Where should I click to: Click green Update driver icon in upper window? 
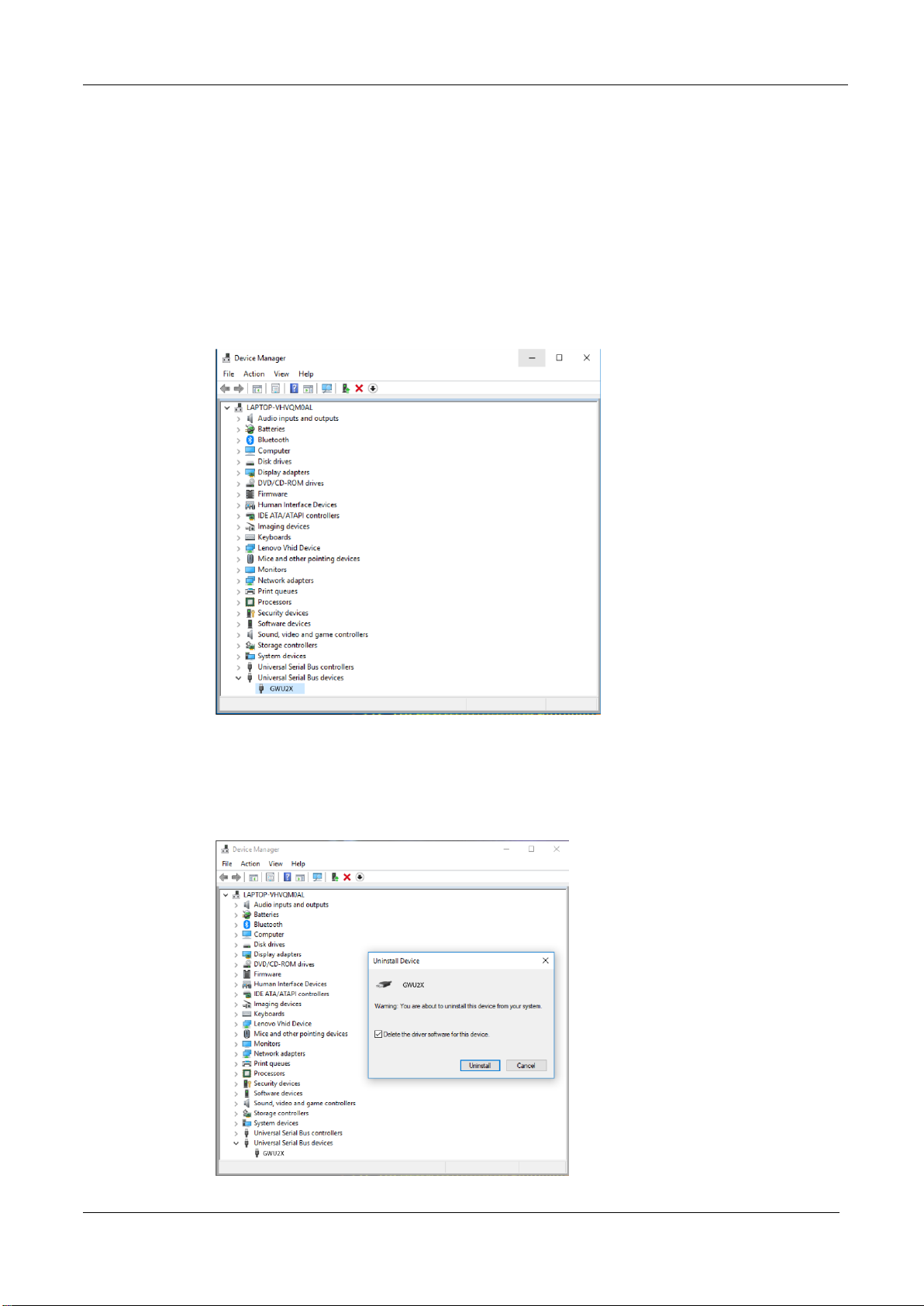tap(345, 388)
